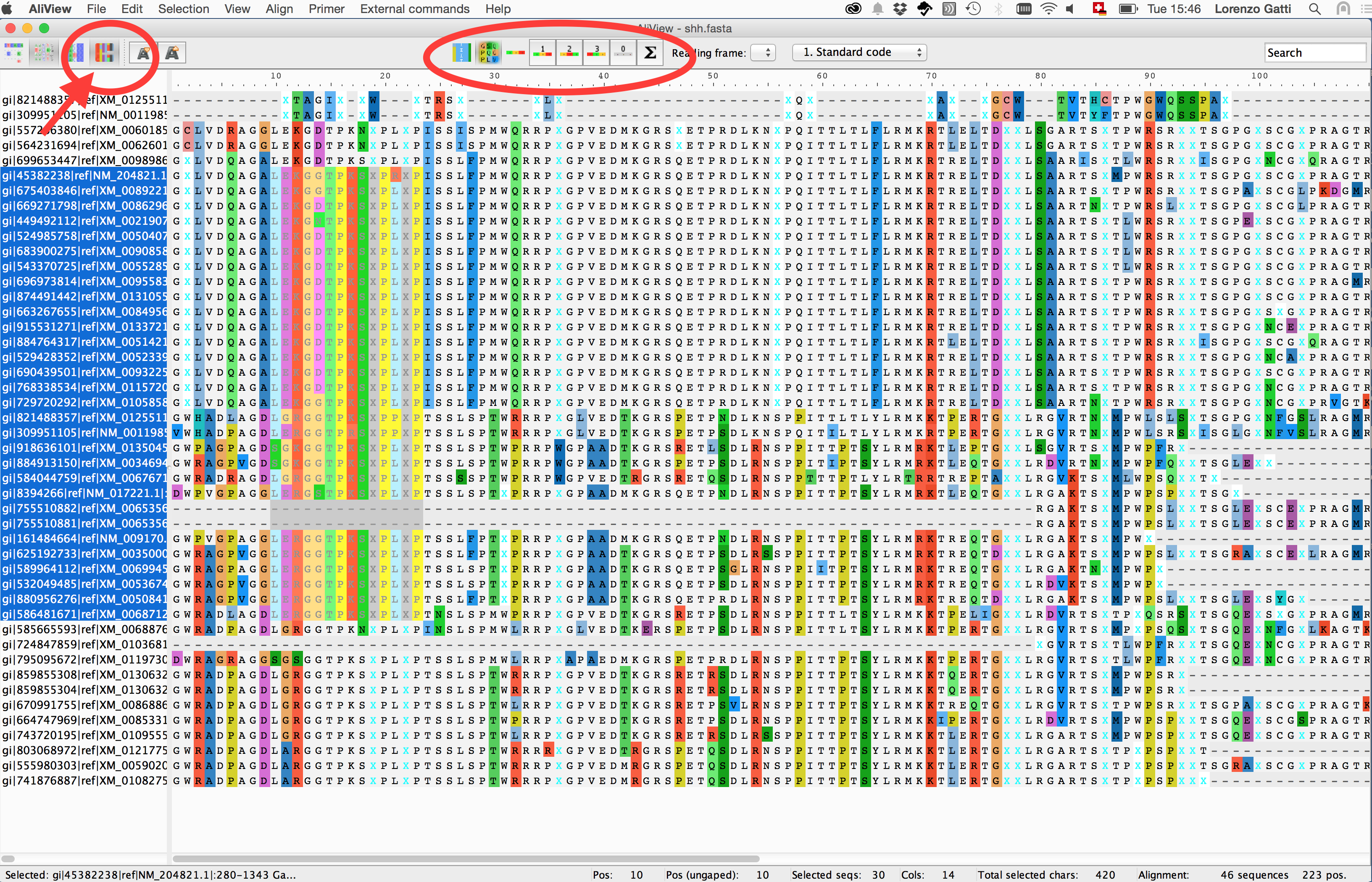Click the blue-green nucleotide view toolbar icon
Screen dimensions: 1372x882
76,53
